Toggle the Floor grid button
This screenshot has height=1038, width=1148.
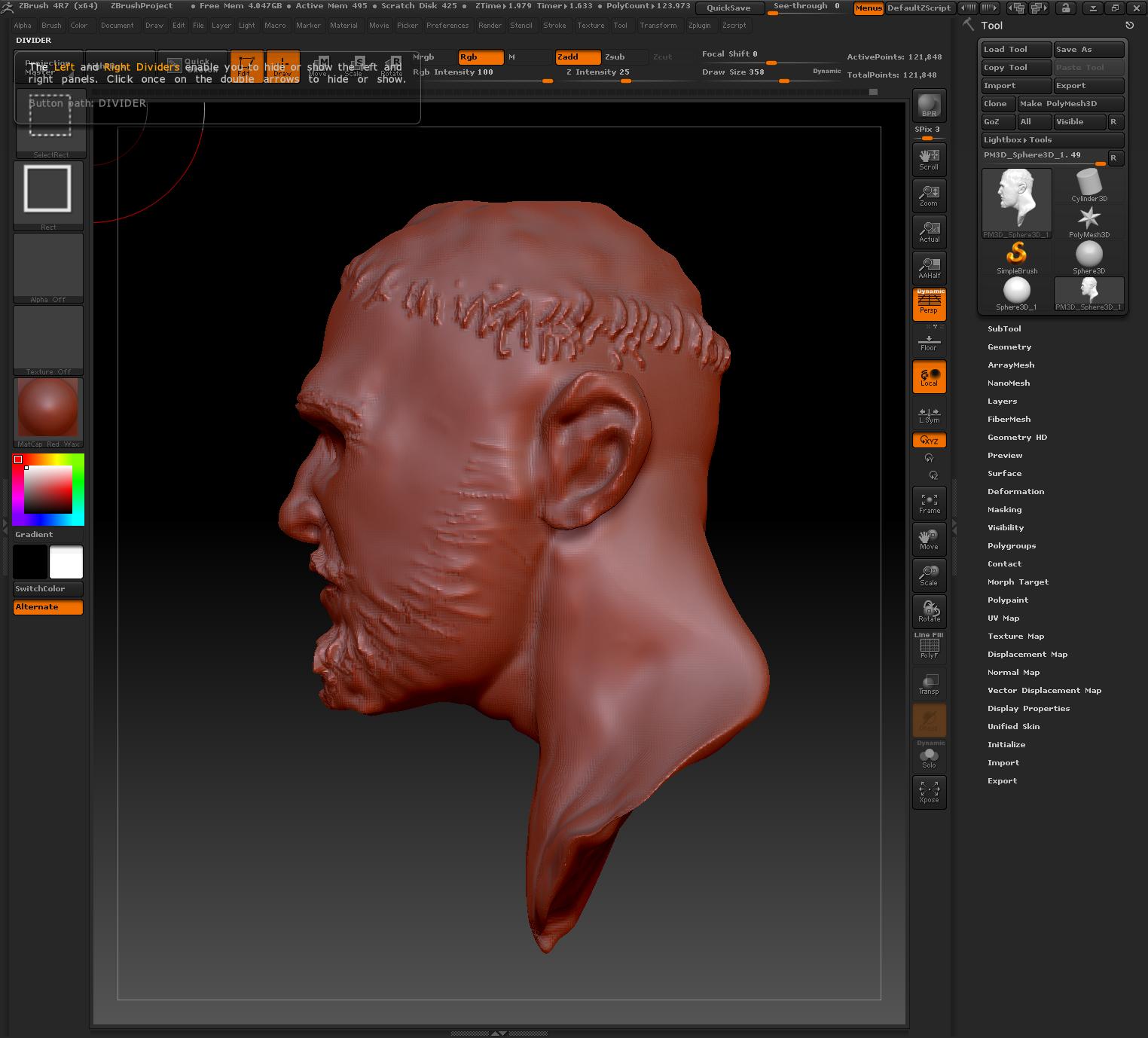click(929, 340)
